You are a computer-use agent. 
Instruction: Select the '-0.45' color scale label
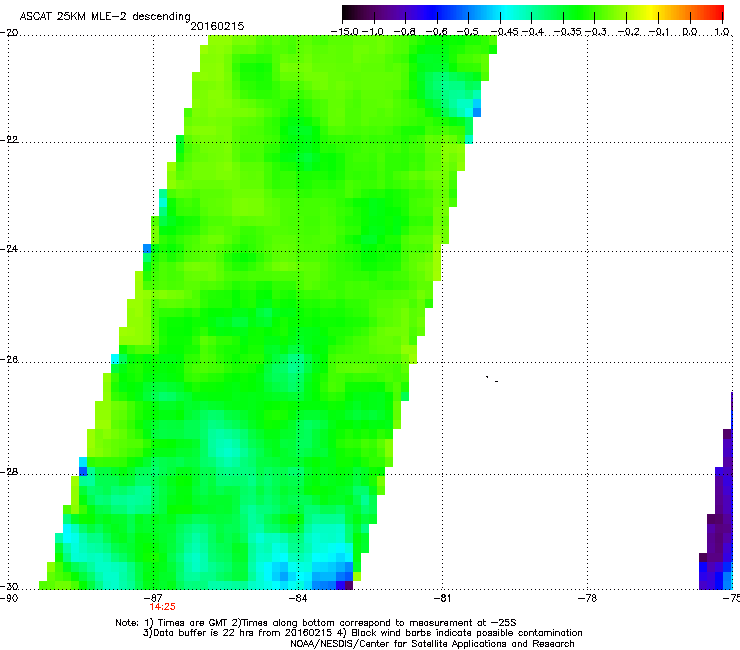505,32
